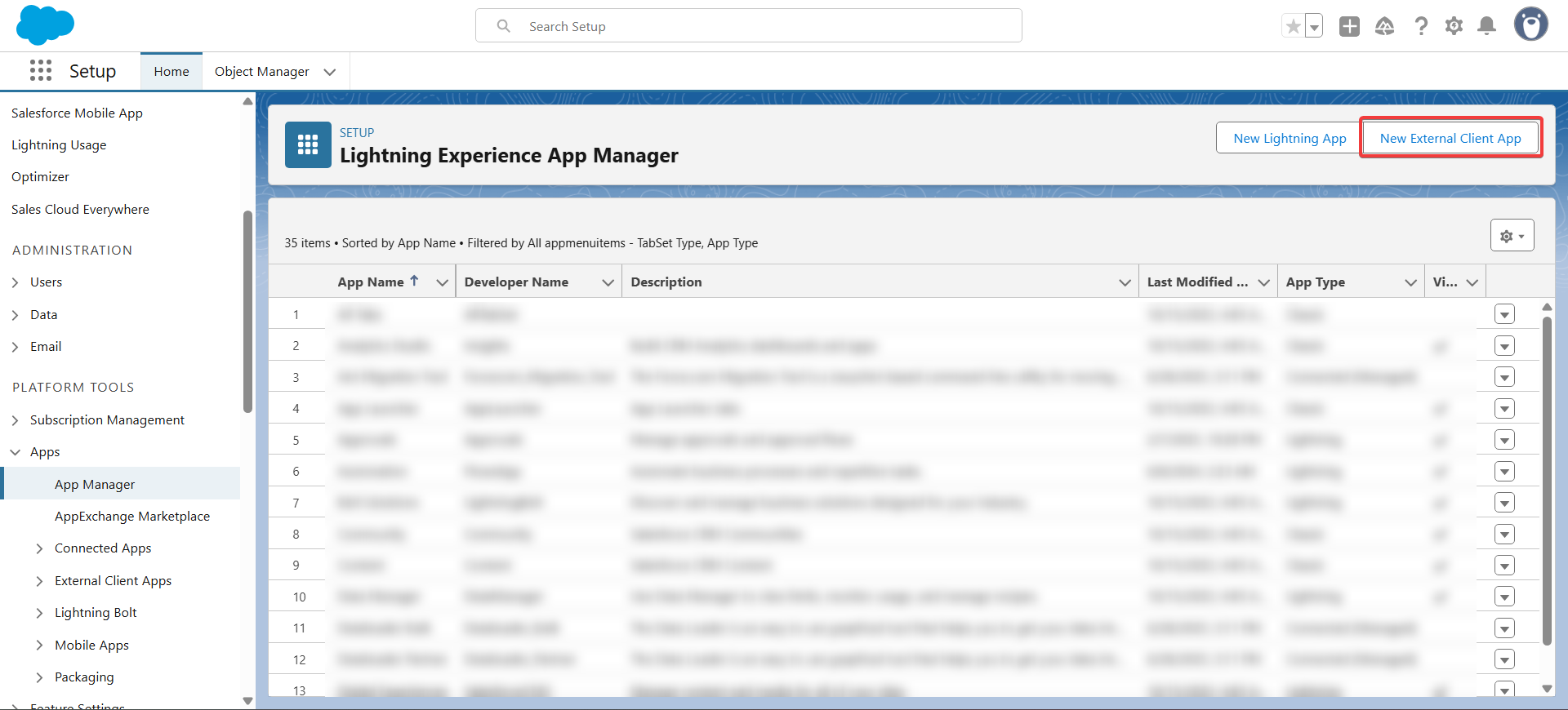Open row 7 actions menu

(x=1504, y=503)
